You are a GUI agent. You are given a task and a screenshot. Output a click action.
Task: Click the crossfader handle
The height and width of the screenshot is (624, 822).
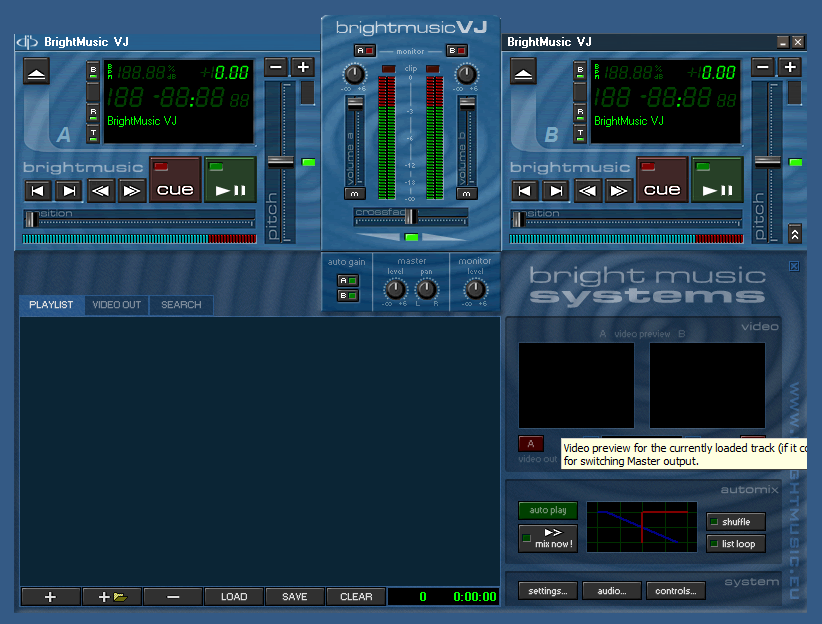pyautogui.click(x=412, y=216)
